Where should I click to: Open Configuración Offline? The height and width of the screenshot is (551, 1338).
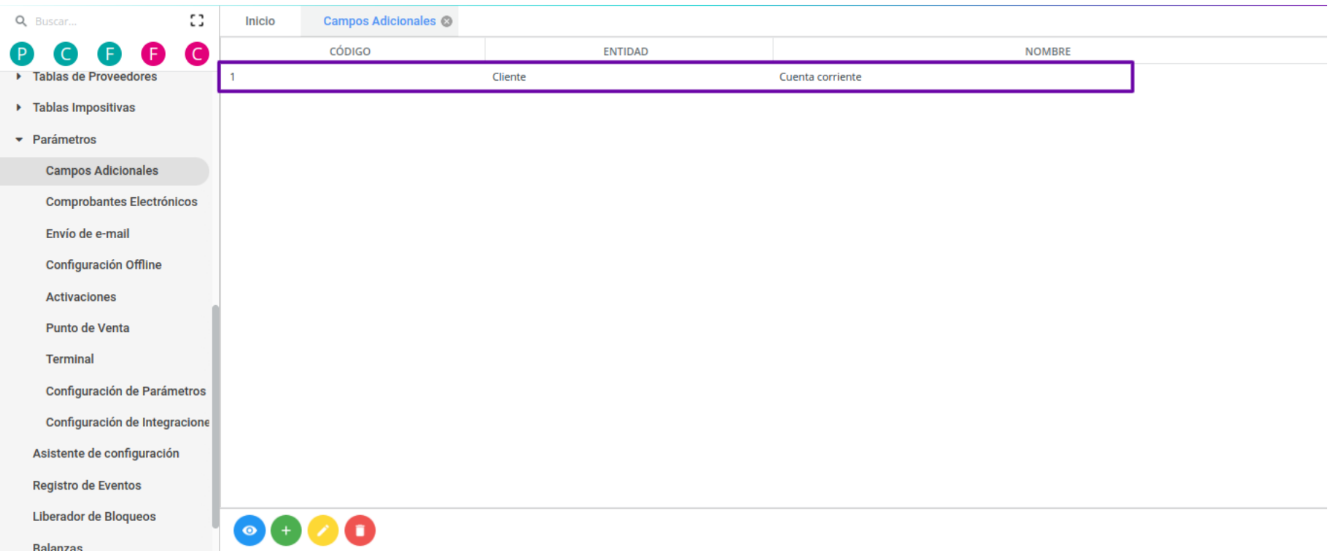104,265
